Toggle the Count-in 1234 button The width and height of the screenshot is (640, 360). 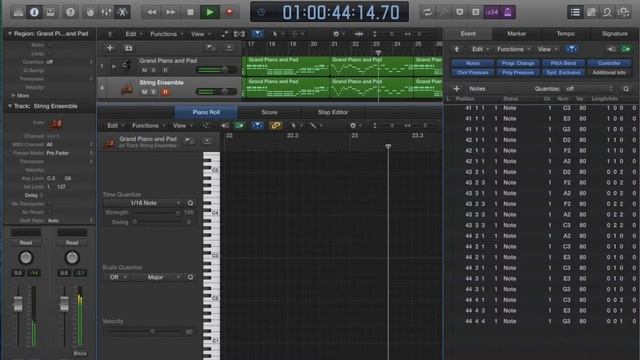click(491, 12)
